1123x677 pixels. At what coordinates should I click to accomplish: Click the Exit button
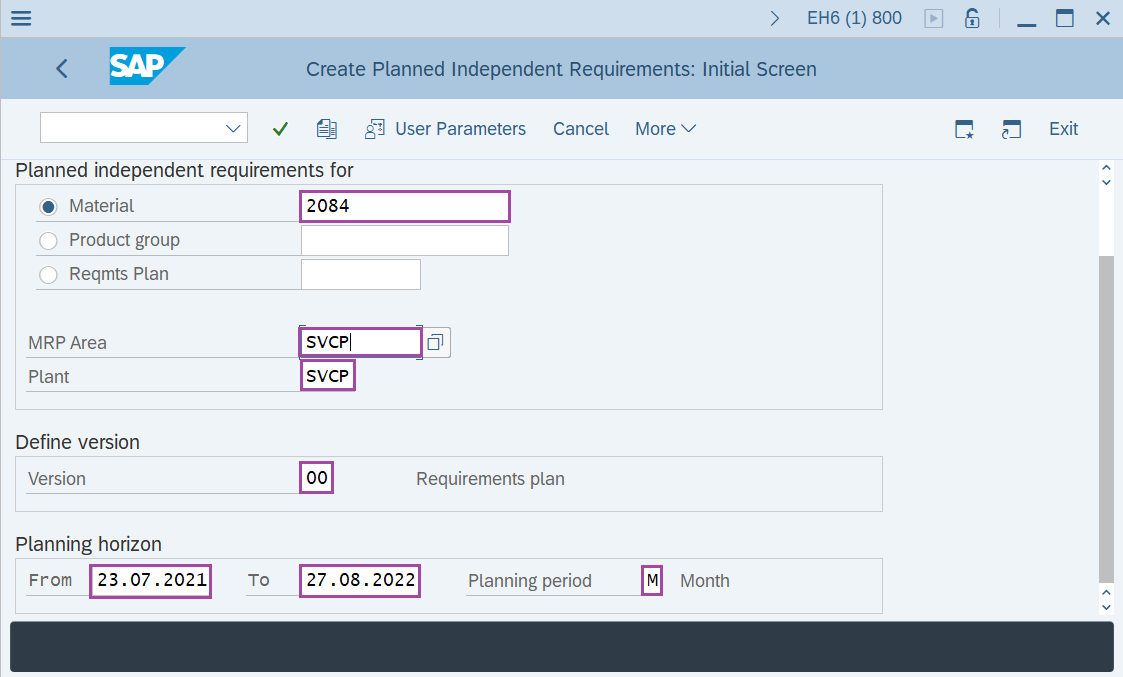1063,129
